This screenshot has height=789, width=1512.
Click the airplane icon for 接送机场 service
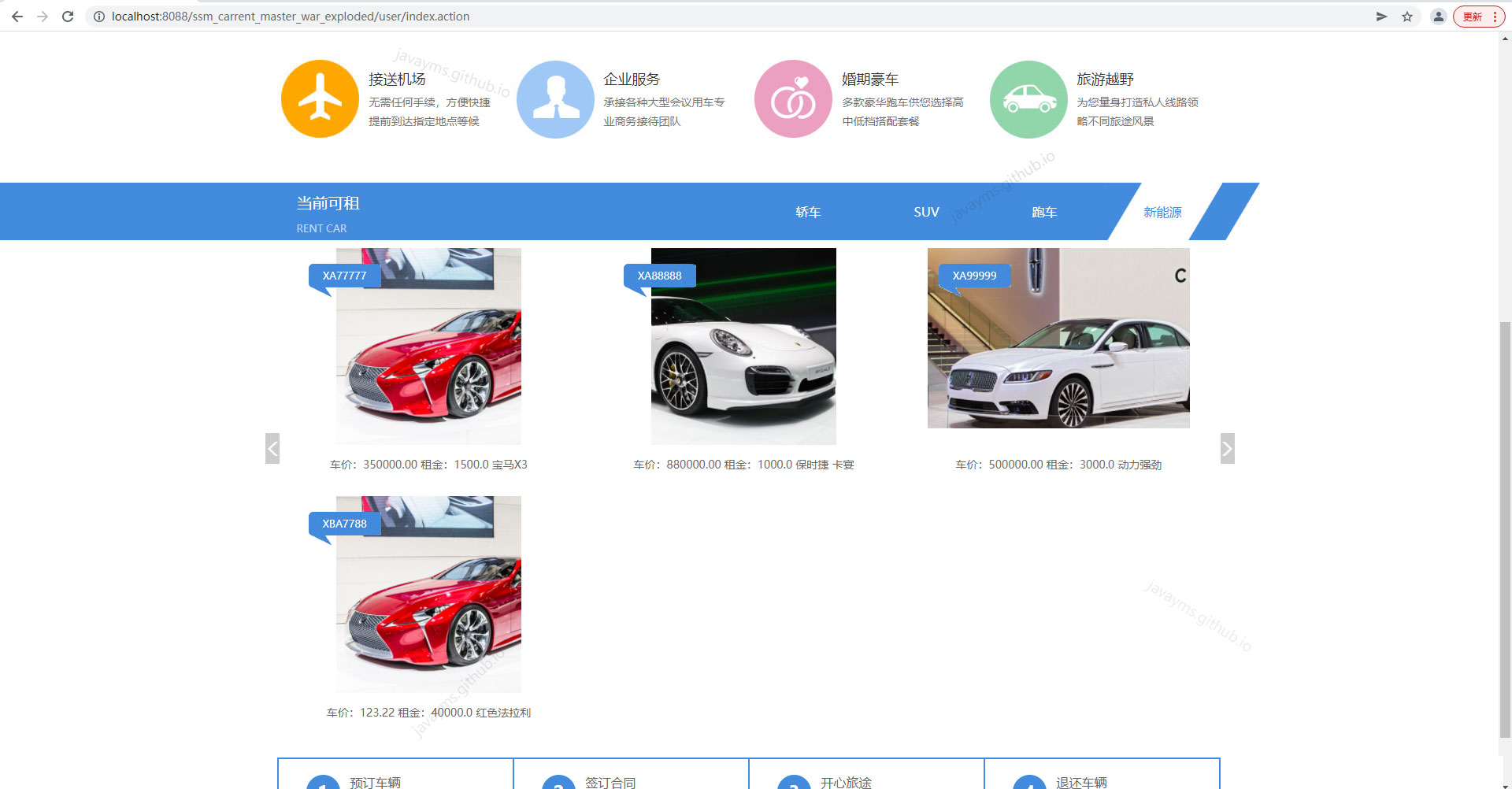320,98
